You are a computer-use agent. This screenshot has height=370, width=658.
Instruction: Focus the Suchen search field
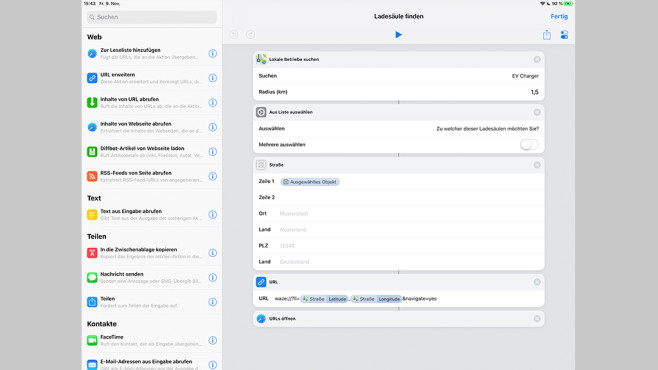pyautogui.click(x=151, y=17)
